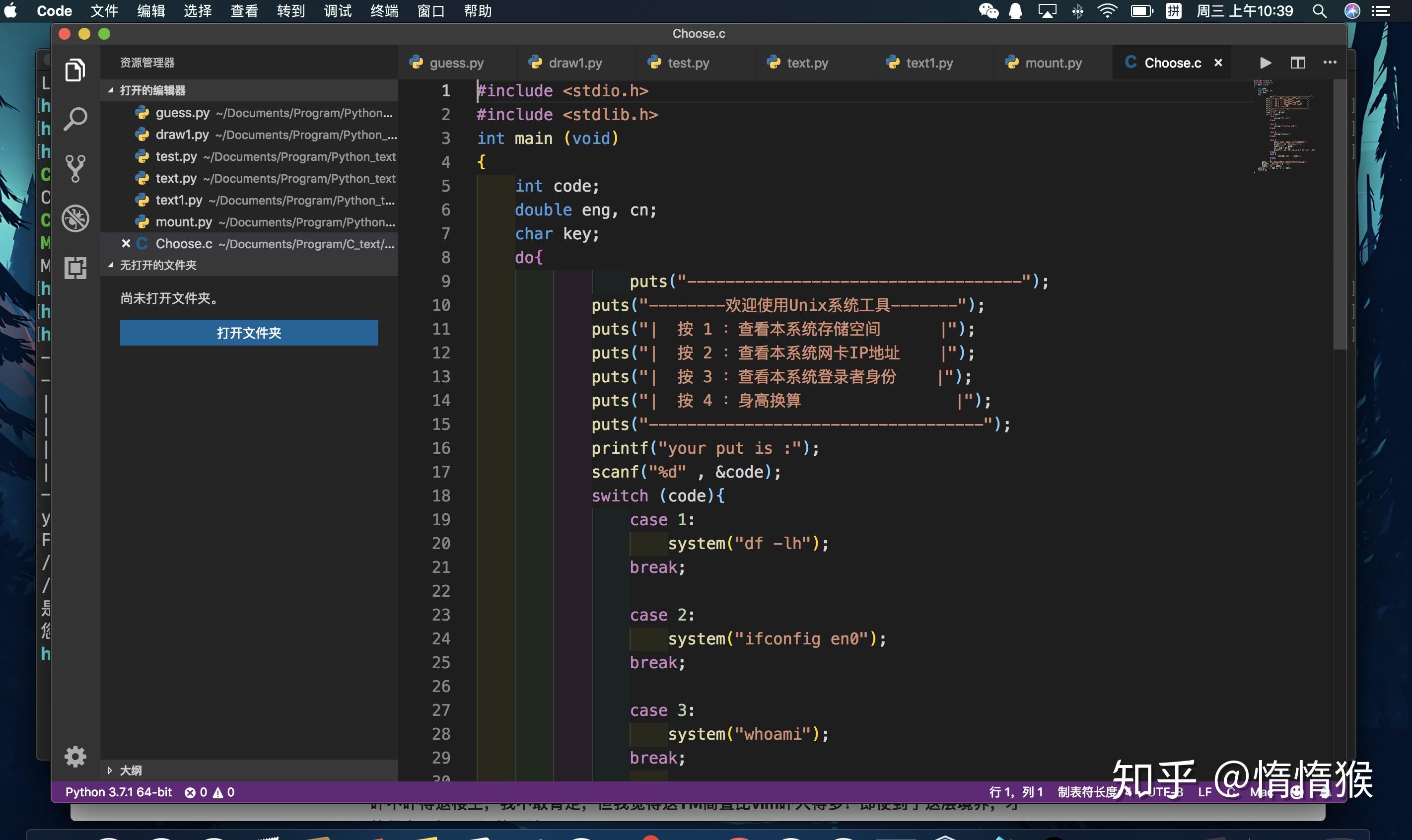Open the Explorer view in activity bar

pos(75,71)
